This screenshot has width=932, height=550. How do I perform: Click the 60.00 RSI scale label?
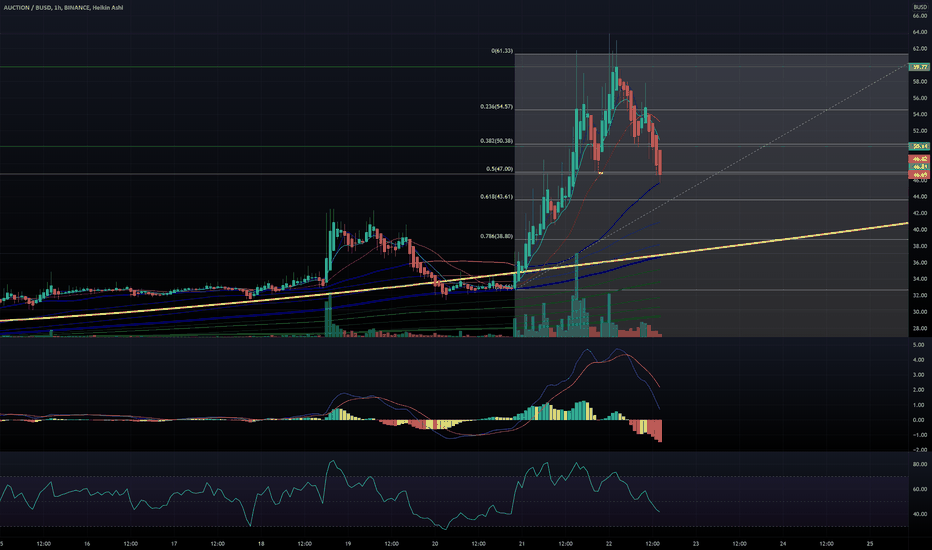tap(920, 489)
